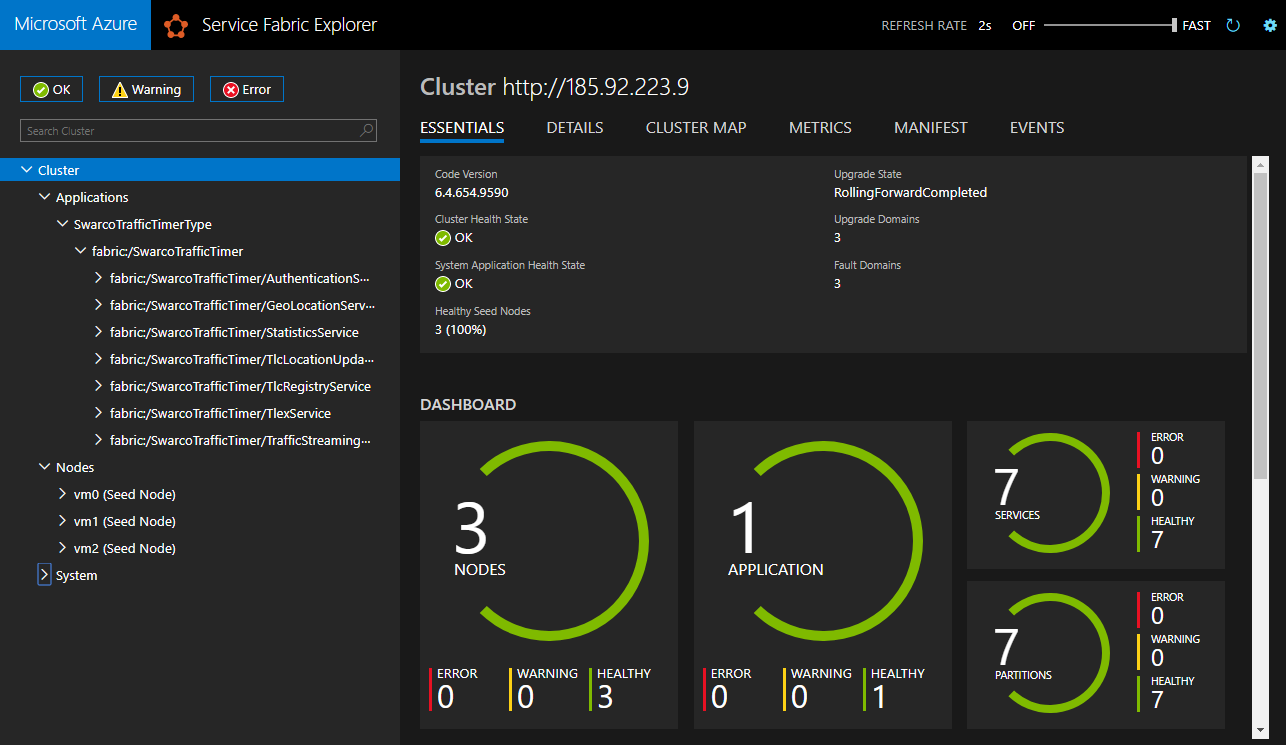Expand the vm2 (Seed Node) chevron
The width and height of the screenshot is (1286, 745).
62,548
